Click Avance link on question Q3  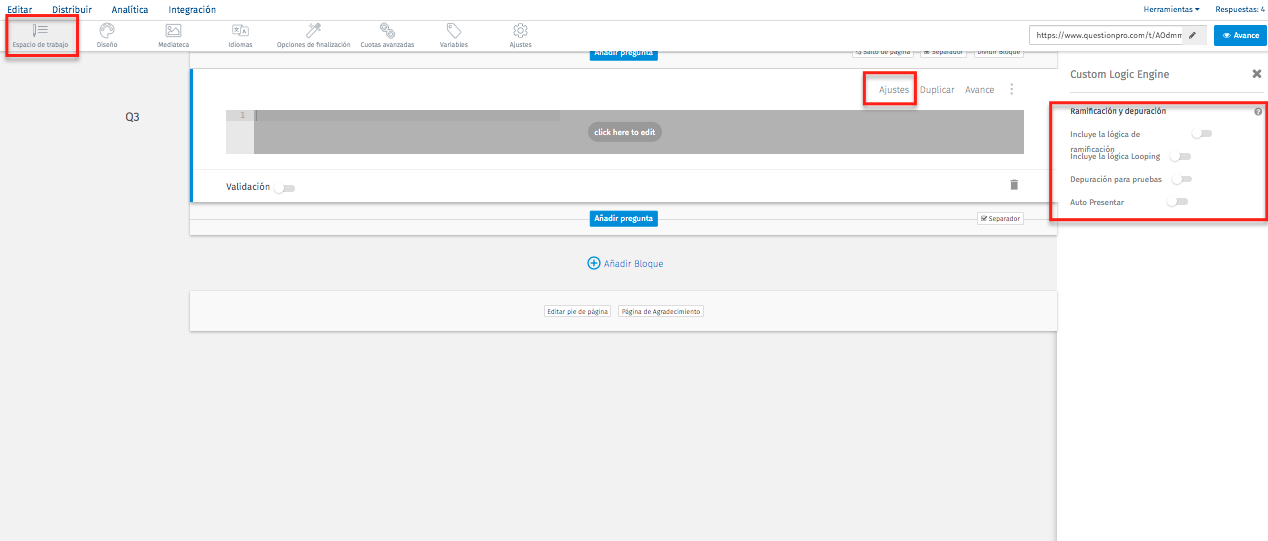(x=980, y=90)
